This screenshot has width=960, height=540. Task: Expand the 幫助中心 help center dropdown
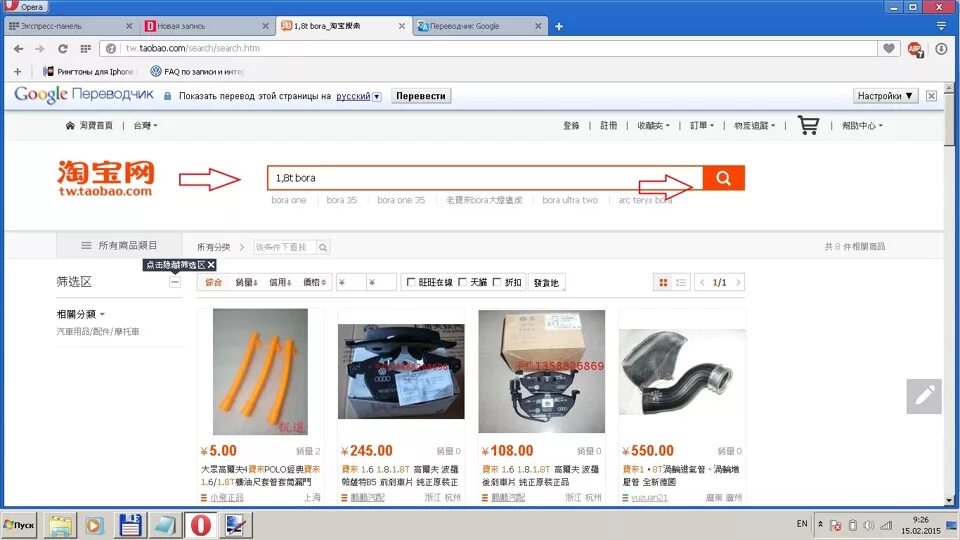(862, 125)
